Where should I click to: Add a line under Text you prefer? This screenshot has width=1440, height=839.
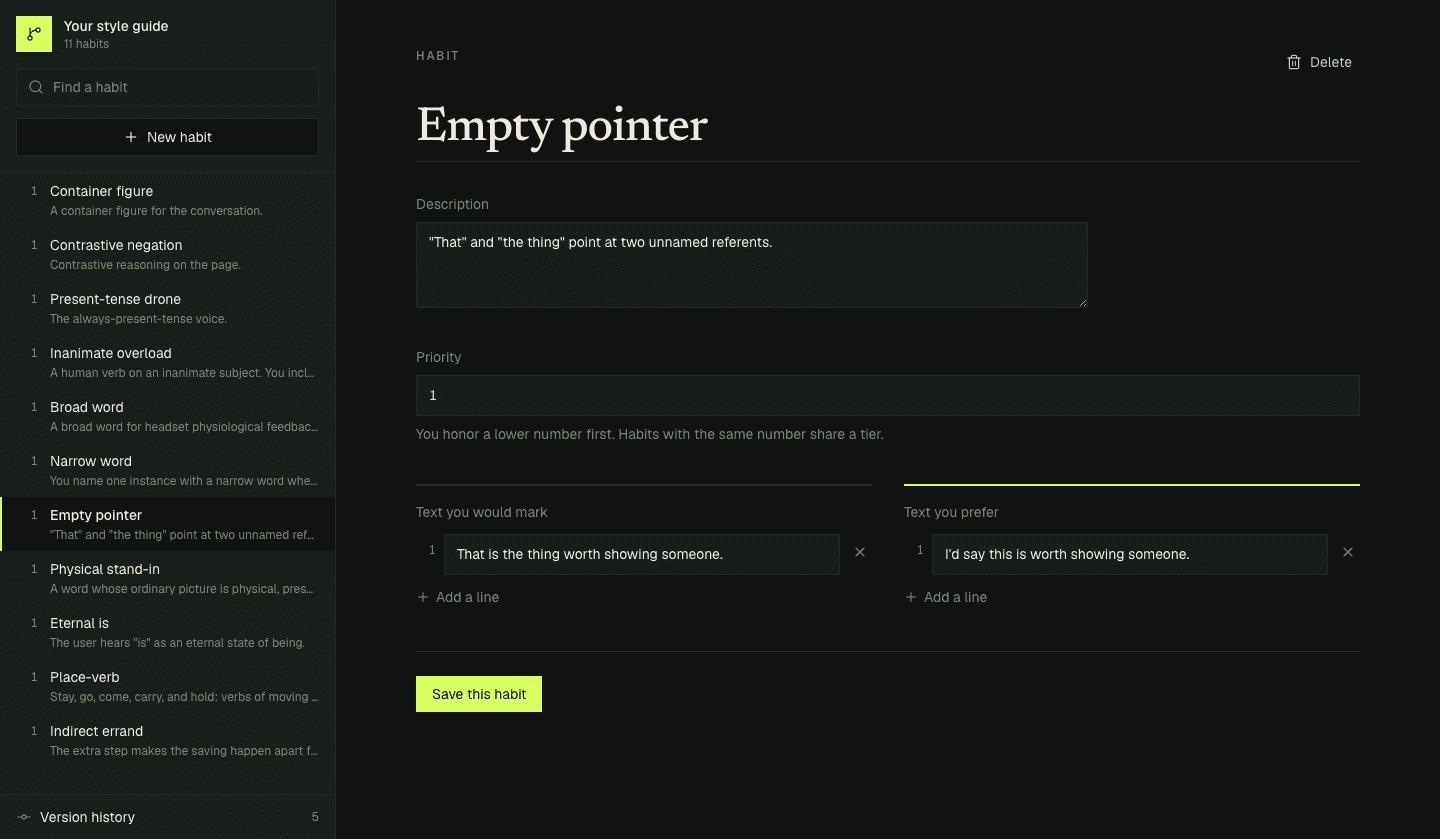point(946,597)
